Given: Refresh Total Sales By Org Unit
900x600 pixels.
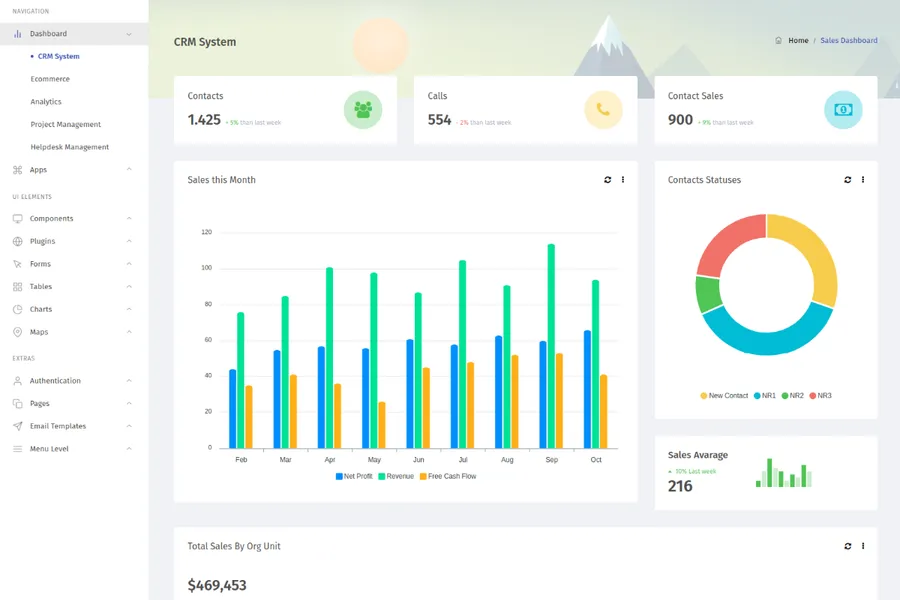Looking at the screenshot, I should click(x=847, y=546).
